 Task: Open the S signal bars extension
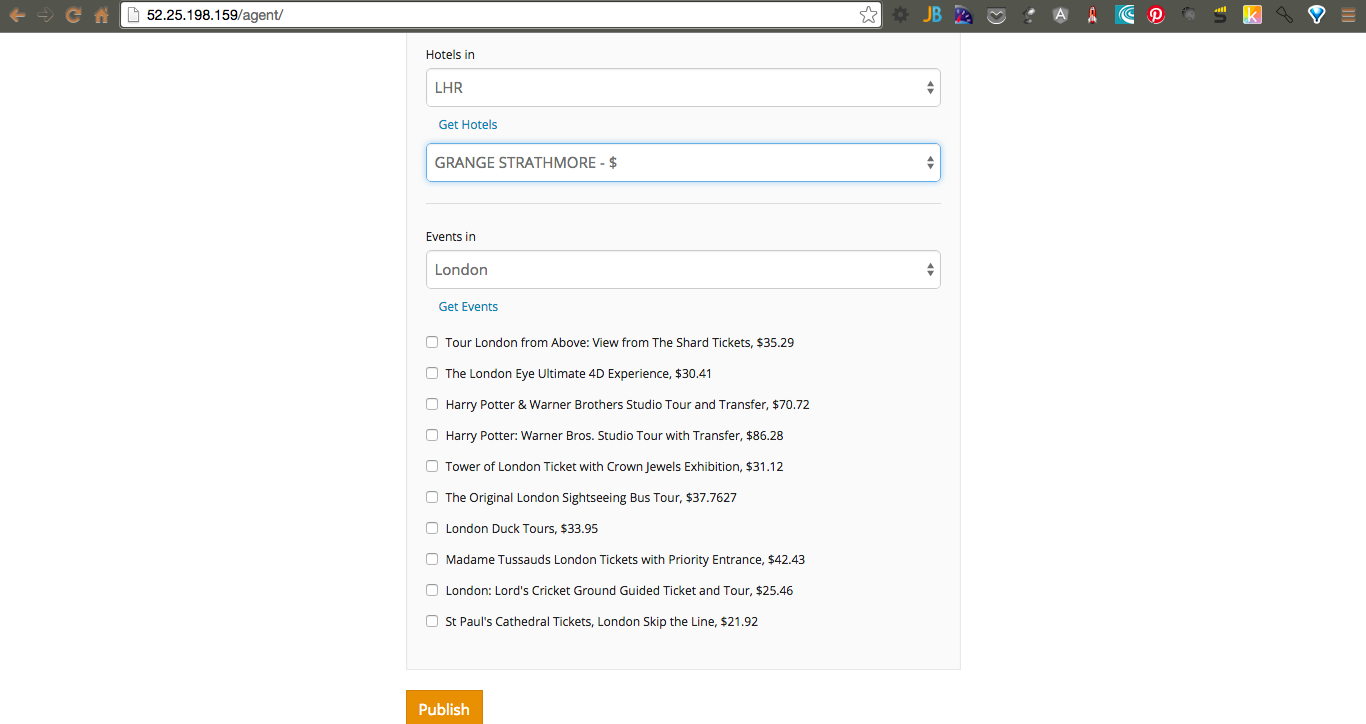pos(1220,15)
